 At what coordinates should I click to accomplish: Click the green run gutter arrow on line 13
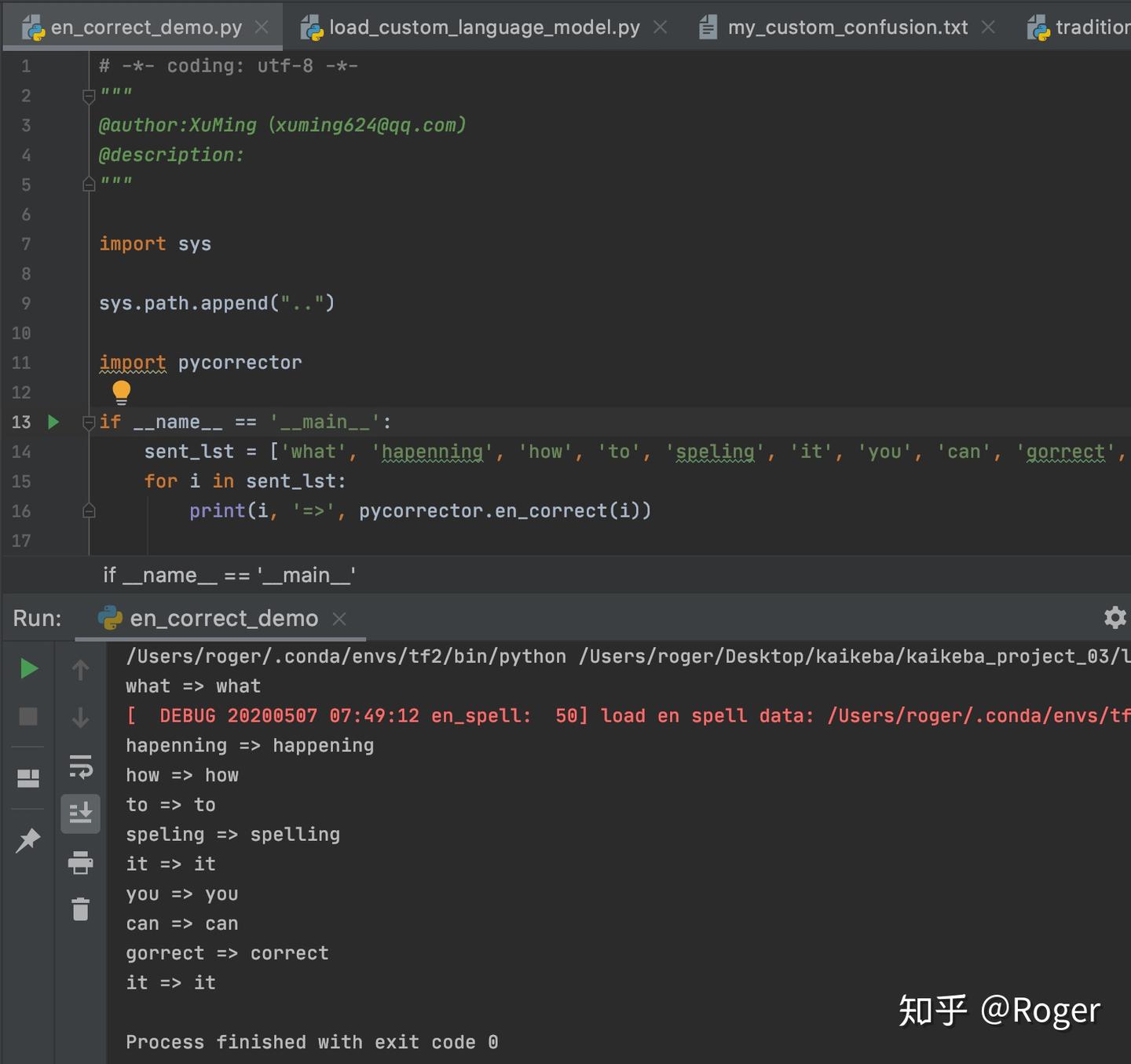[53, 422]
